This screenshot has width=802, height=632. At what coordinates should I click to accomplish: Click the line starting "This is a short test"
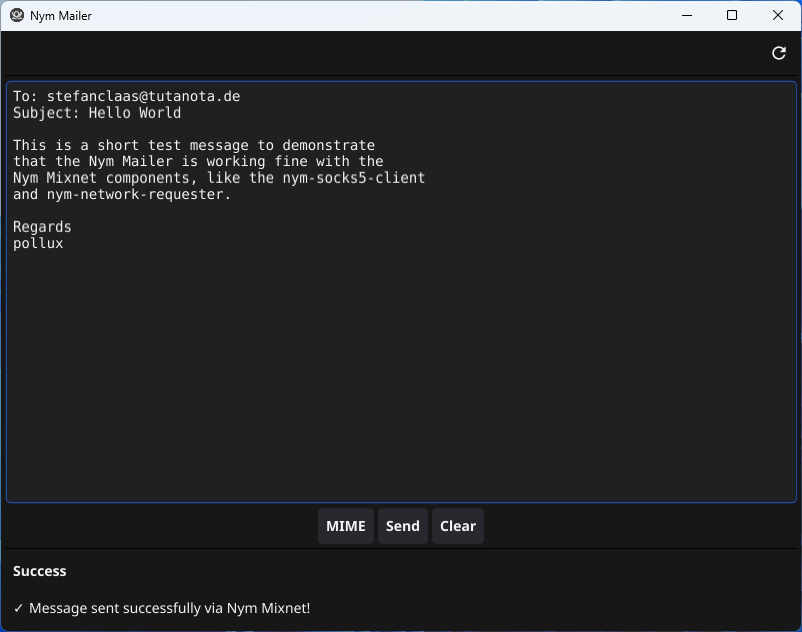[x=194, y=146]
